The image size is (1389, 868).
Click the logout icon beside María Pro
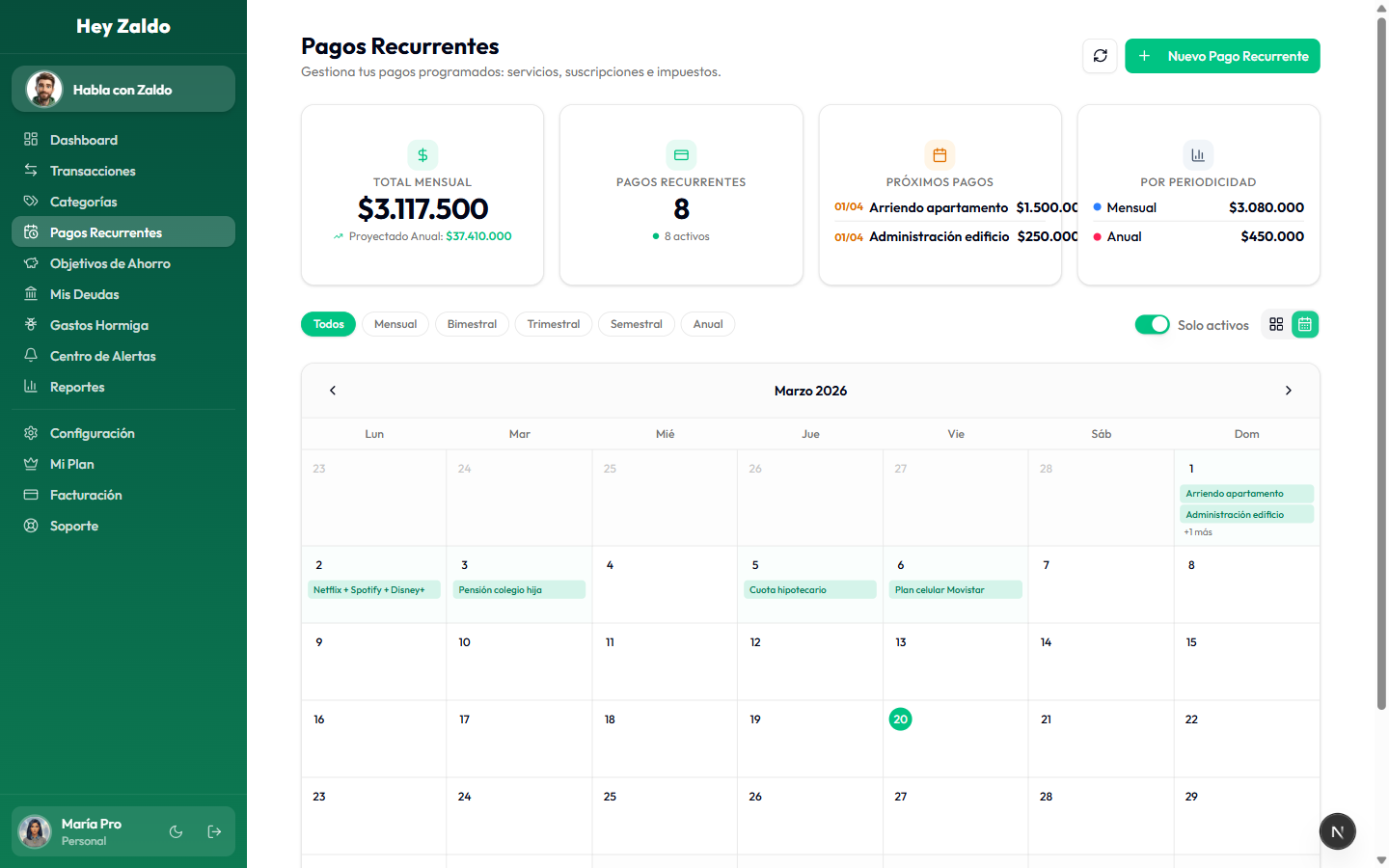213,830
